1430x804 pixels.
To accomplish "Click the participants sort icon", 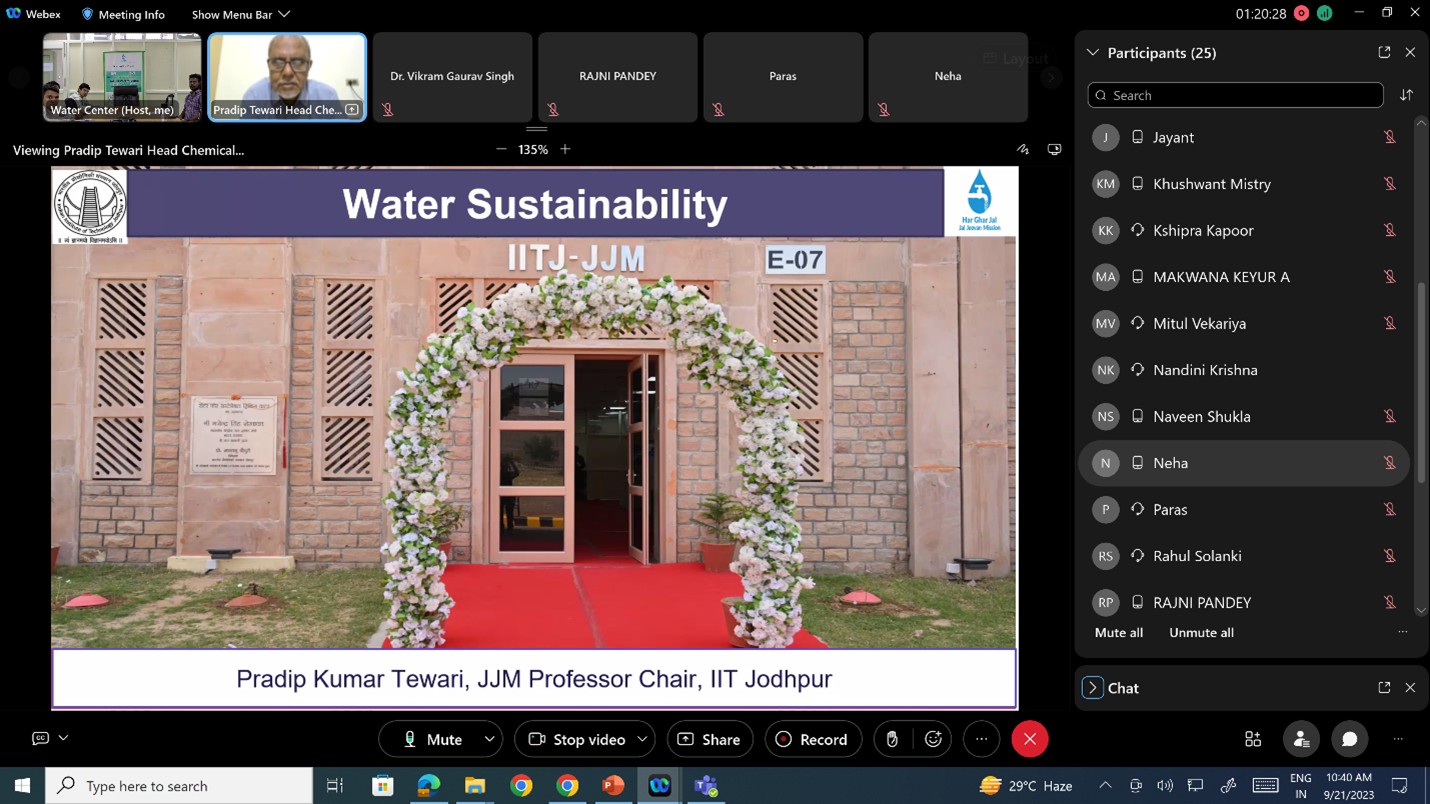I will click(x=1407, y=94).
